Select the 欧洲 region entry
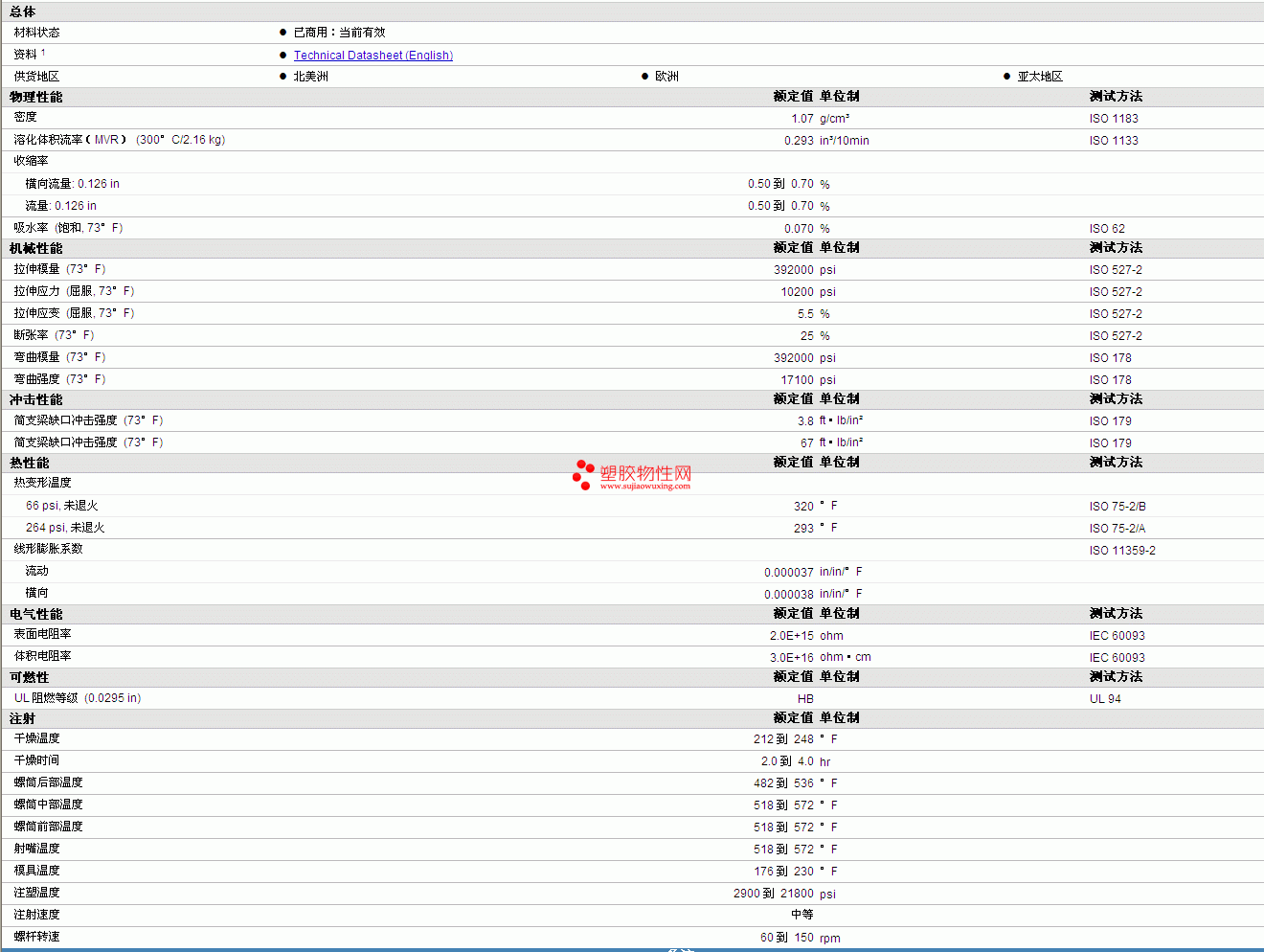 [666, 77]
